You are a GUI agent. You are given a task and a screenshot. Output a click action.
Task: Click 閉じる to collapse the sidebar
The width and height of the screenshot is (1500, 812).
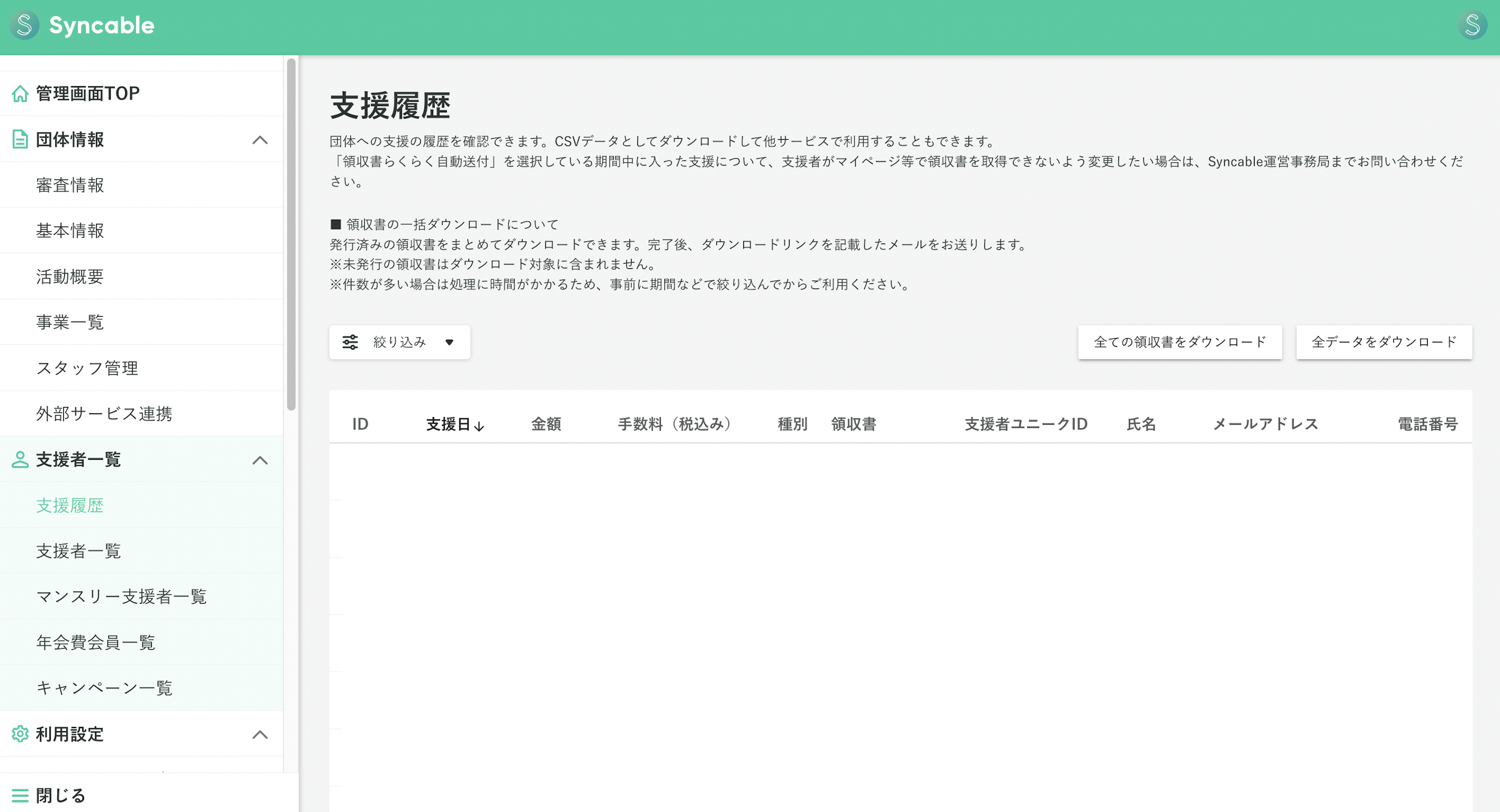point(61,795)
